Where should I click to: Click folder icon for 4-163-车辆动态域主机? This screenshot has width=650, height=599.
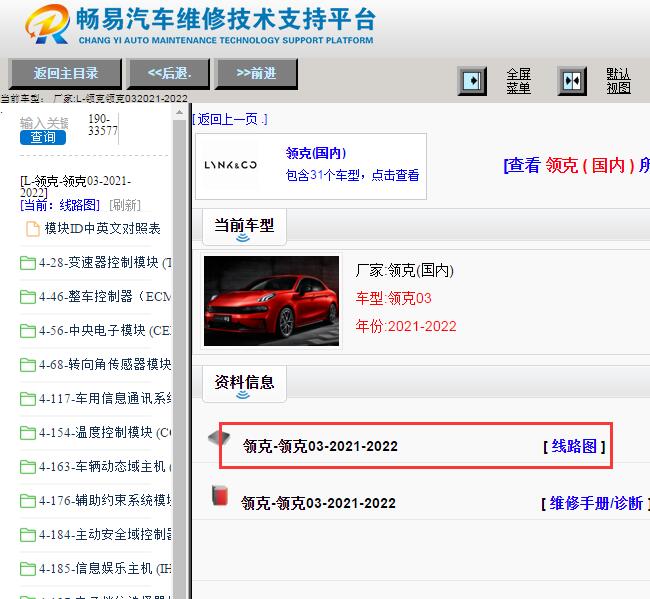(28, 467)
